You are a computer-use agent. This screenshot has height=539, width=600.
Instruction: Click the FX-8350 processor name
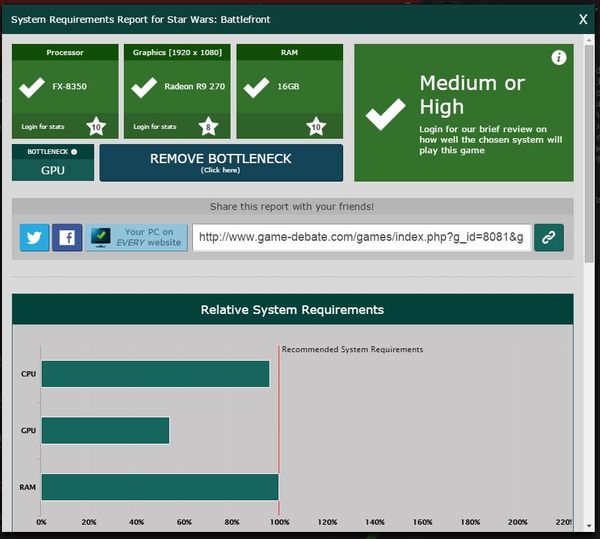tap(70, 86)
